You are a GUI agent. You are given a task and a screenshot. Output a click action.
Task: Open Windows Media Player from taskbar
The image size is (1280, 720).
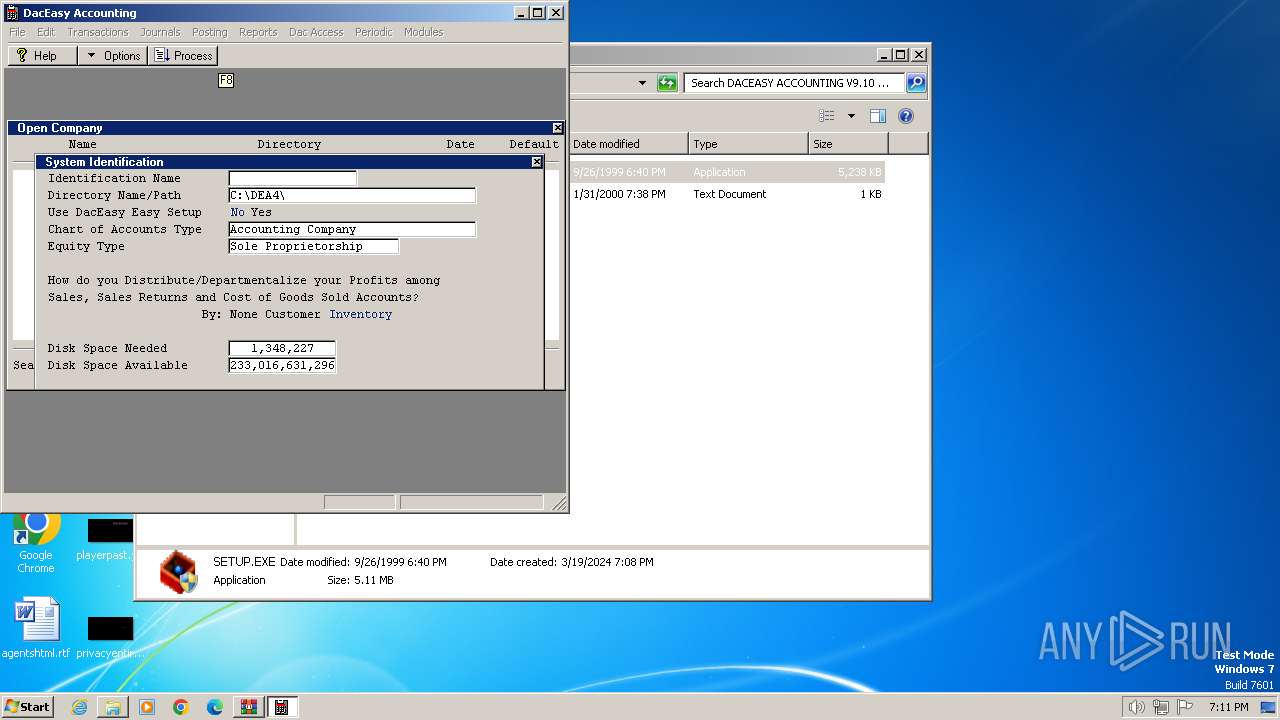click(147, 707)
